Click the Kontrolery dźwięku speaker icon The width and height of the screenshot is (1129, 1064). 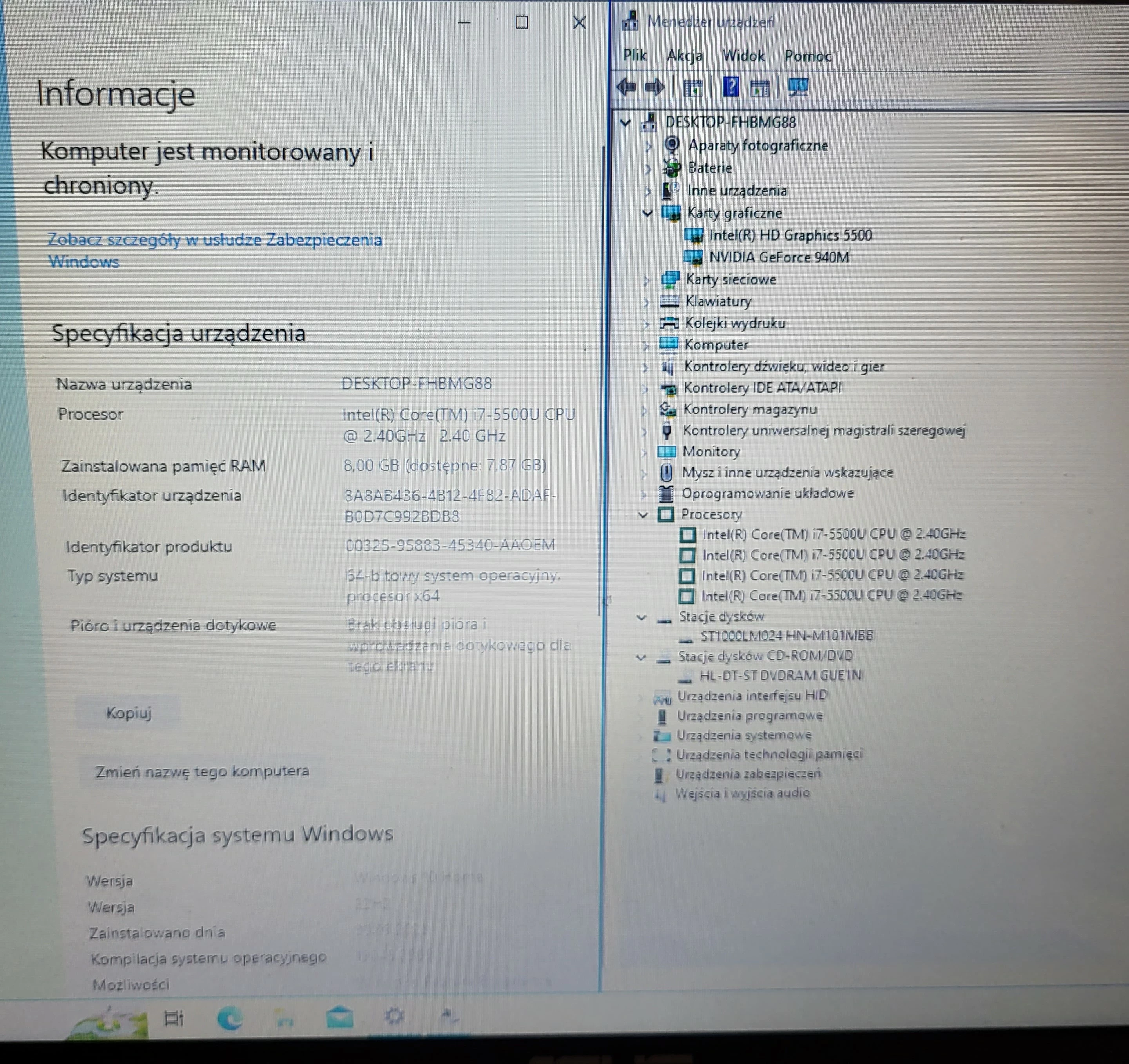[668, 367]
